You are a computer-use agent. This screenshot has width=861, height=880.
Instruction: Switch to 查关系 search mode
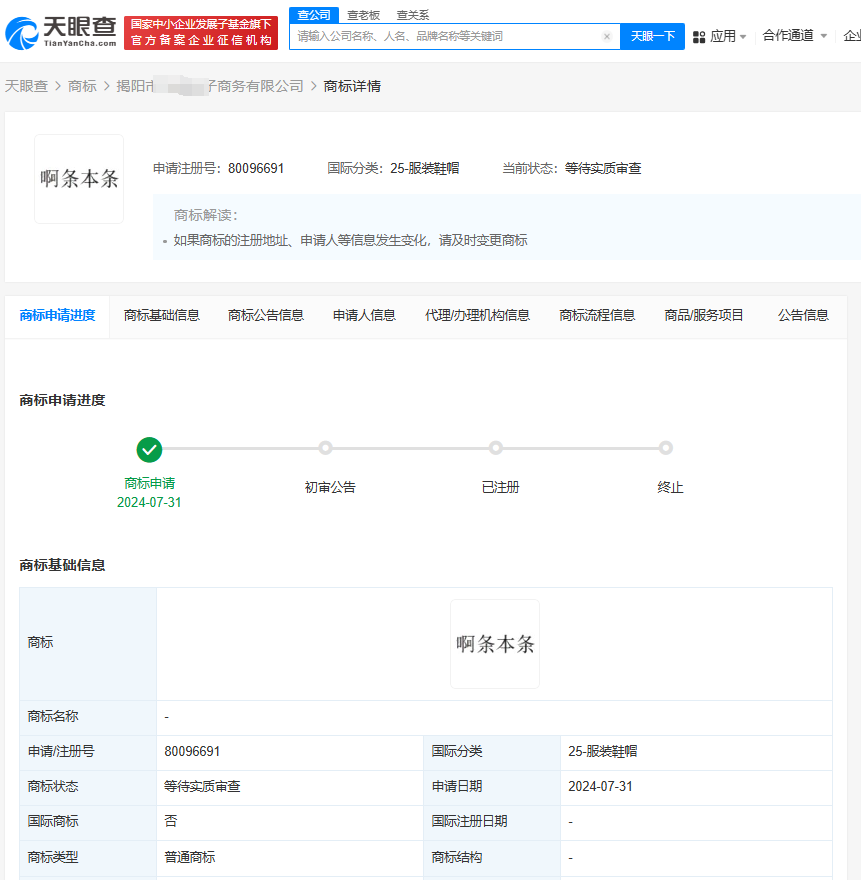[x=414, y=15]
